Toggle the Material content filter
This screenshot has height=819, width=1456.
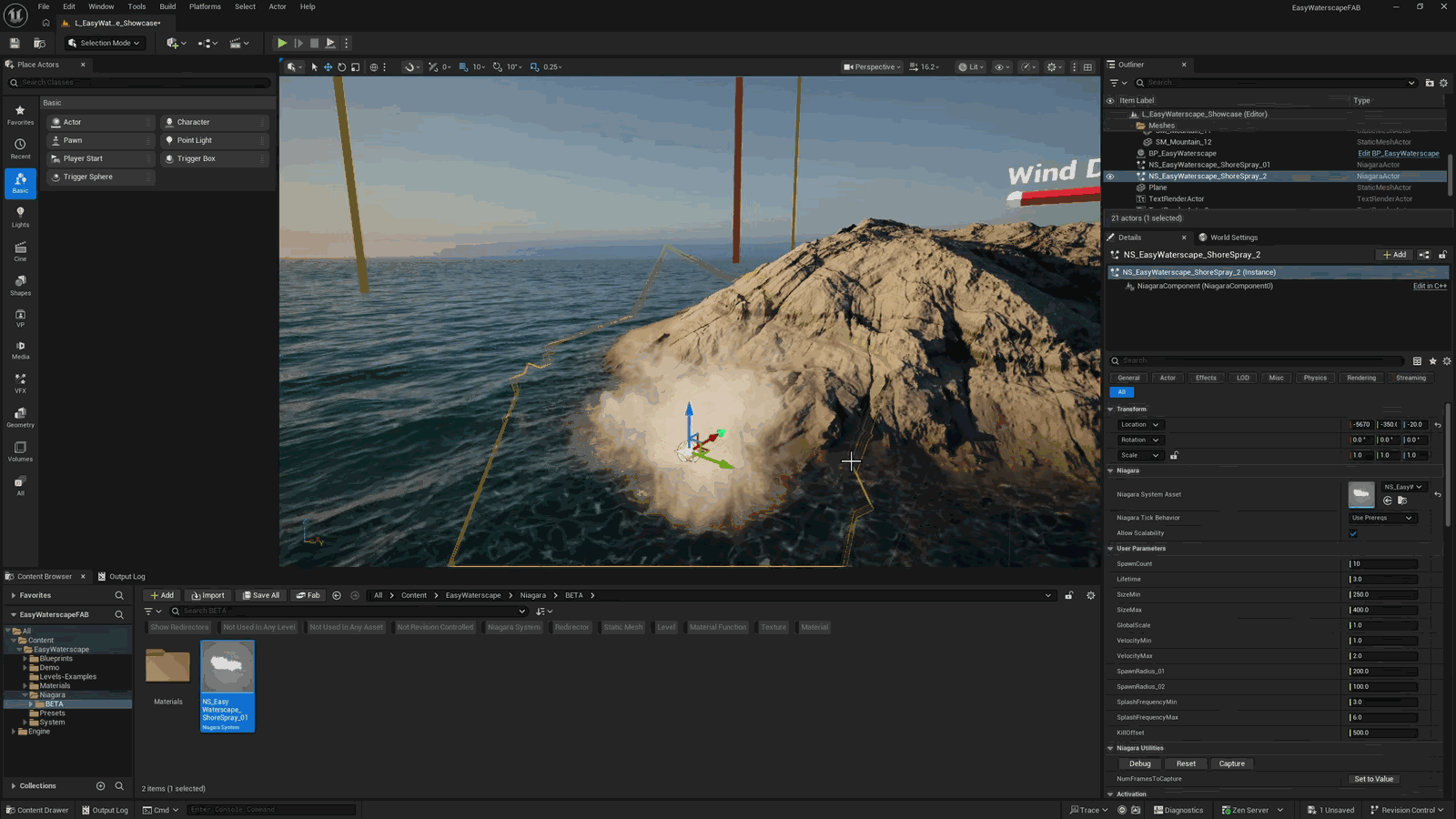click(814, 627)
